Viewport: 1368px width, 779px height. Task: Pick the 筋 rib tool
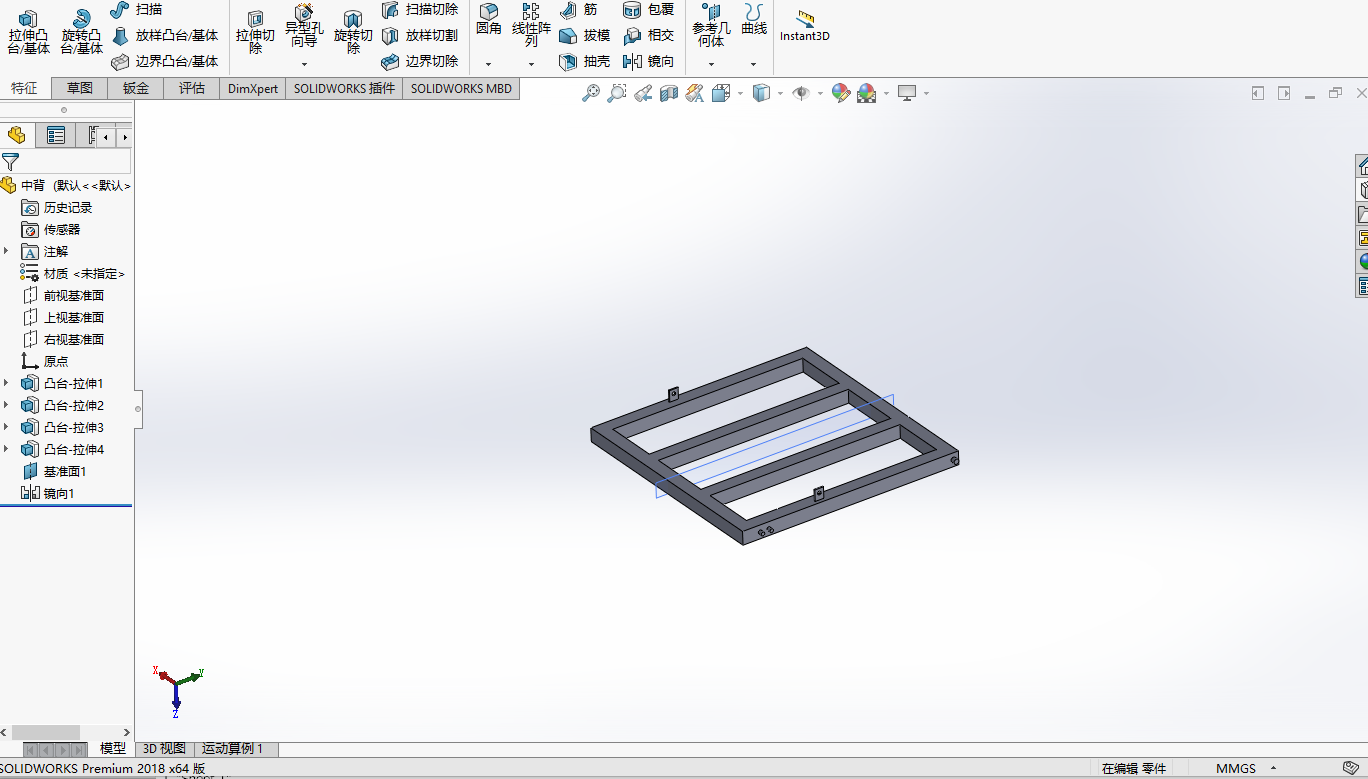(x=578, y=9)
